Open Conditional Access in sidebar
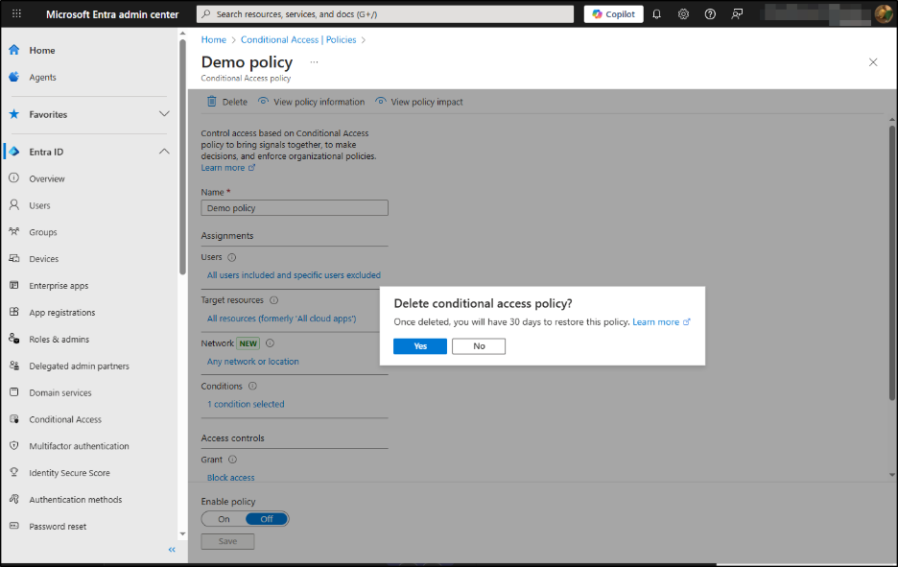Image resolution: width=898 pixels, height=567 pixels. [65, 419]
